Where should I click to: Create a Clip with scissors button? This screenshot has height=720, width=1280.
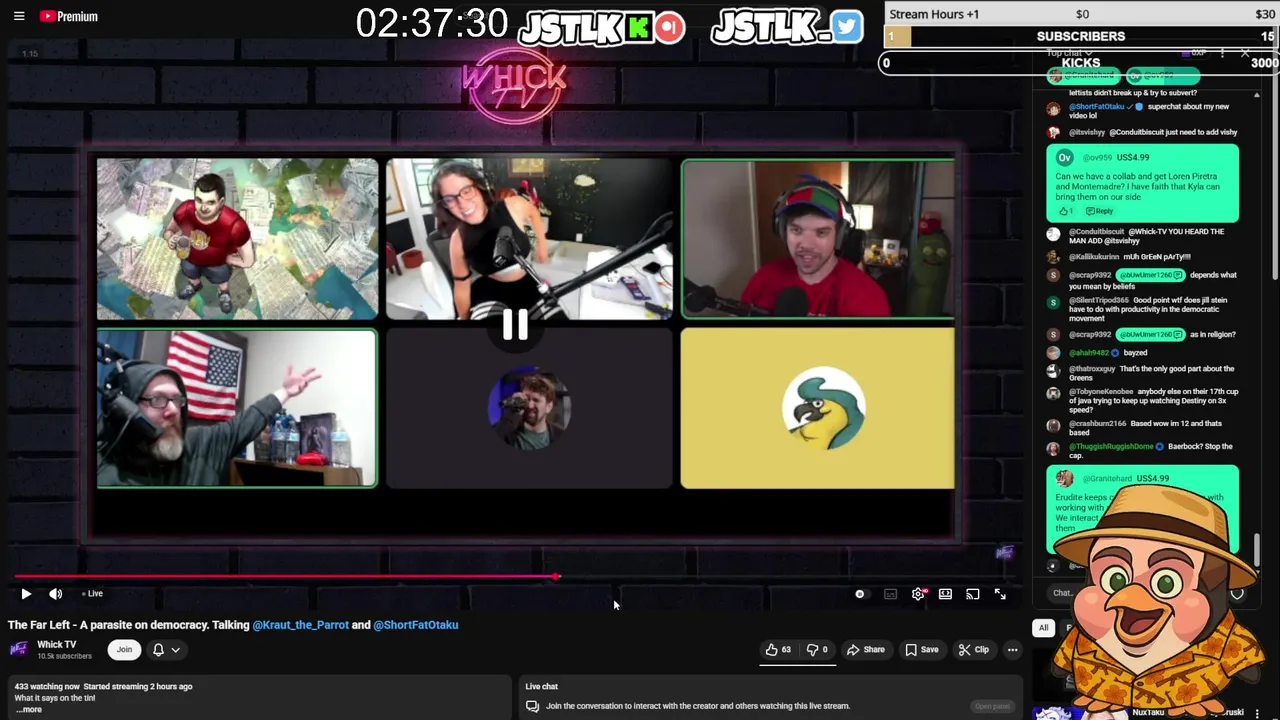click(x=973, y=650)
